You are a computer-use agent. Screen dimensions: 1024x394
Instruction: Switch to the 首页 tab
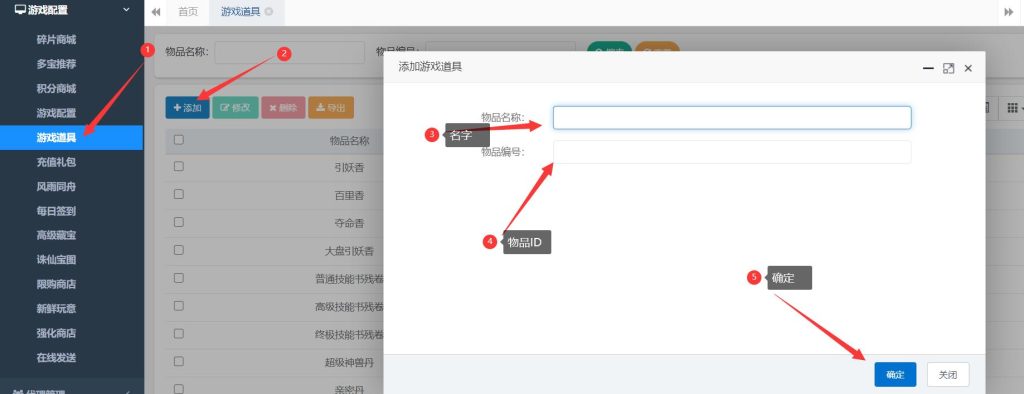(188, 12)
